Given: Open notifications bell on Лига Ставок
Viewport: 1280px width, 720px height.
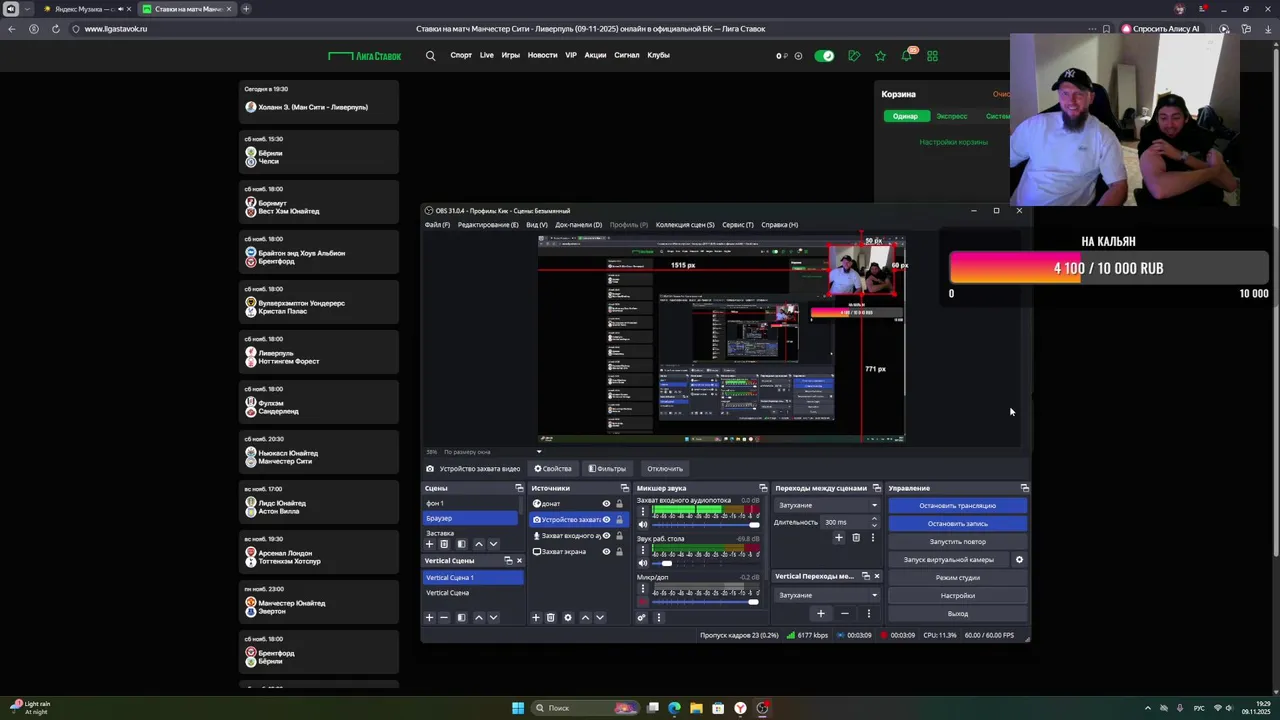Looking at the screenshot, I should (x=906, y=56).
